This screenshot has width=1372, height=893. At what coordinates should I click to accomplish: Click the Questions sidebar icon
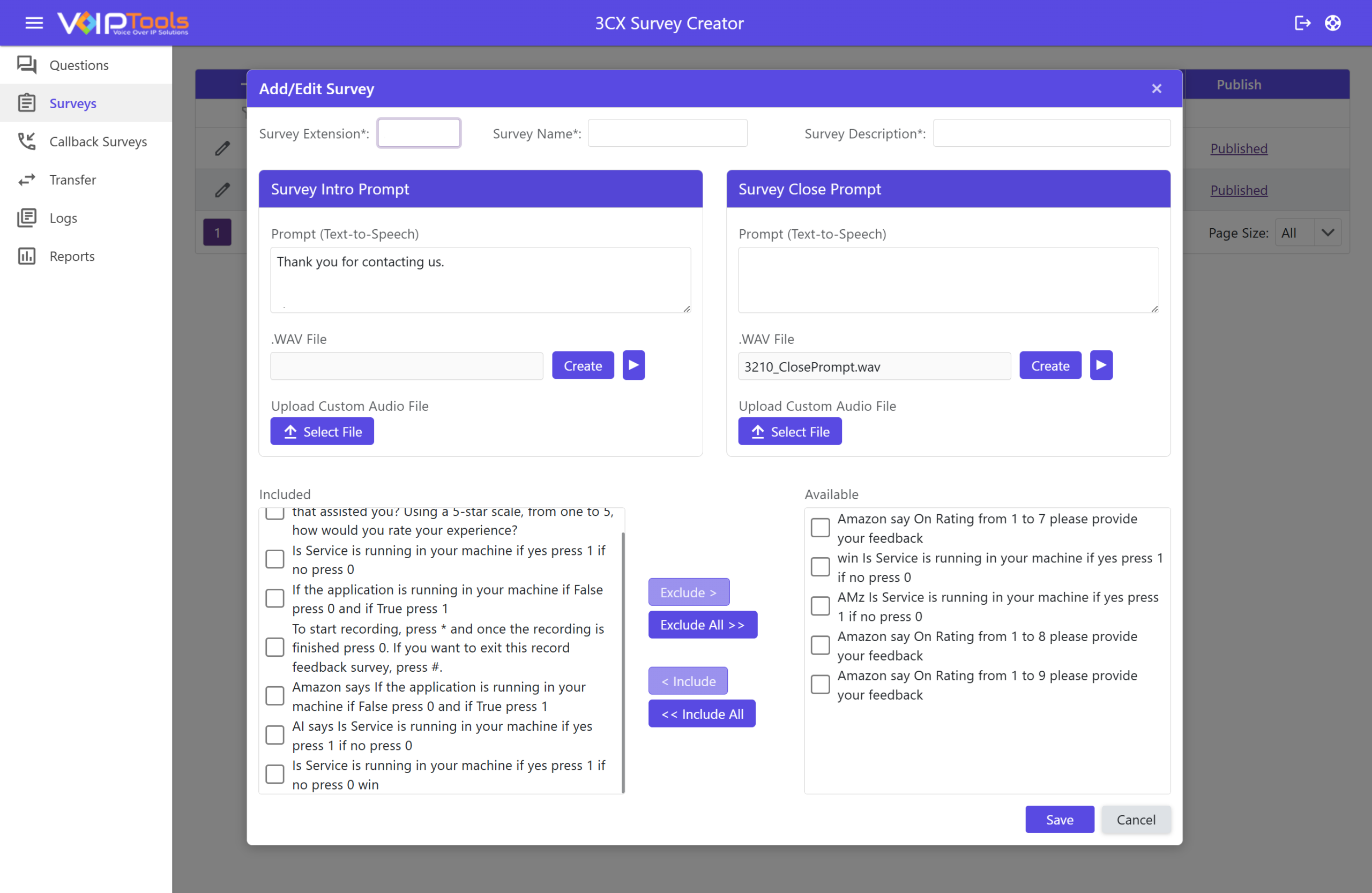pyautogui.click(x=26, y=64)
